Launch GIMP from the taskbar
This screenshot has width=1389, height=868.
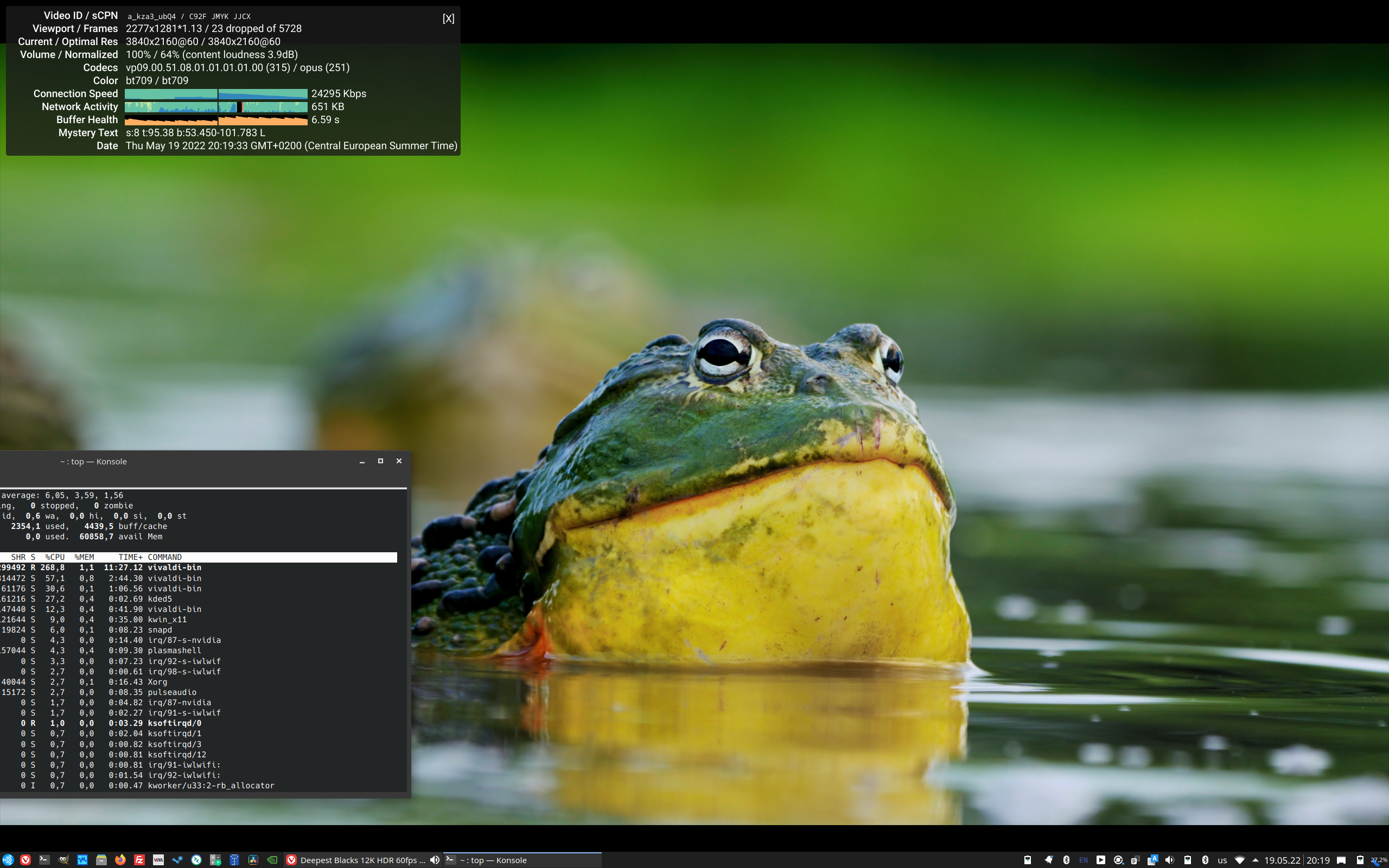(x=63, y=859)
